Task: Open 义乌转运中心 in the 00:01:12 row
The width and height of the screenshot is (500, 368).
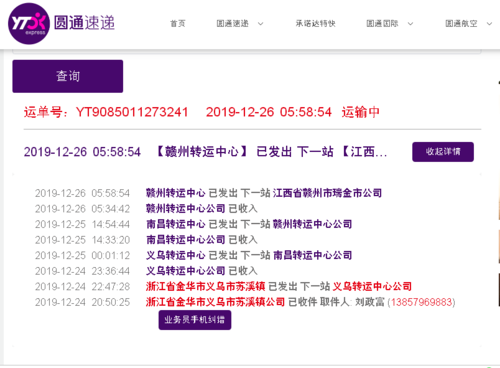Action: tap(176, 255)
